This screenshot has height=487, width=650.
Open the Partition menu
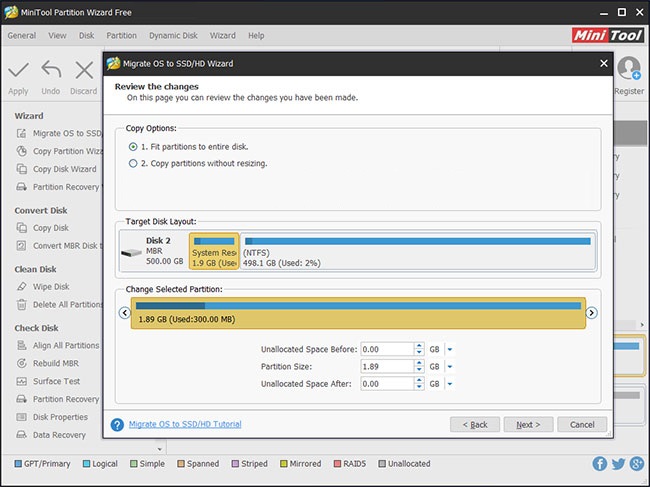tap(122, 36)
